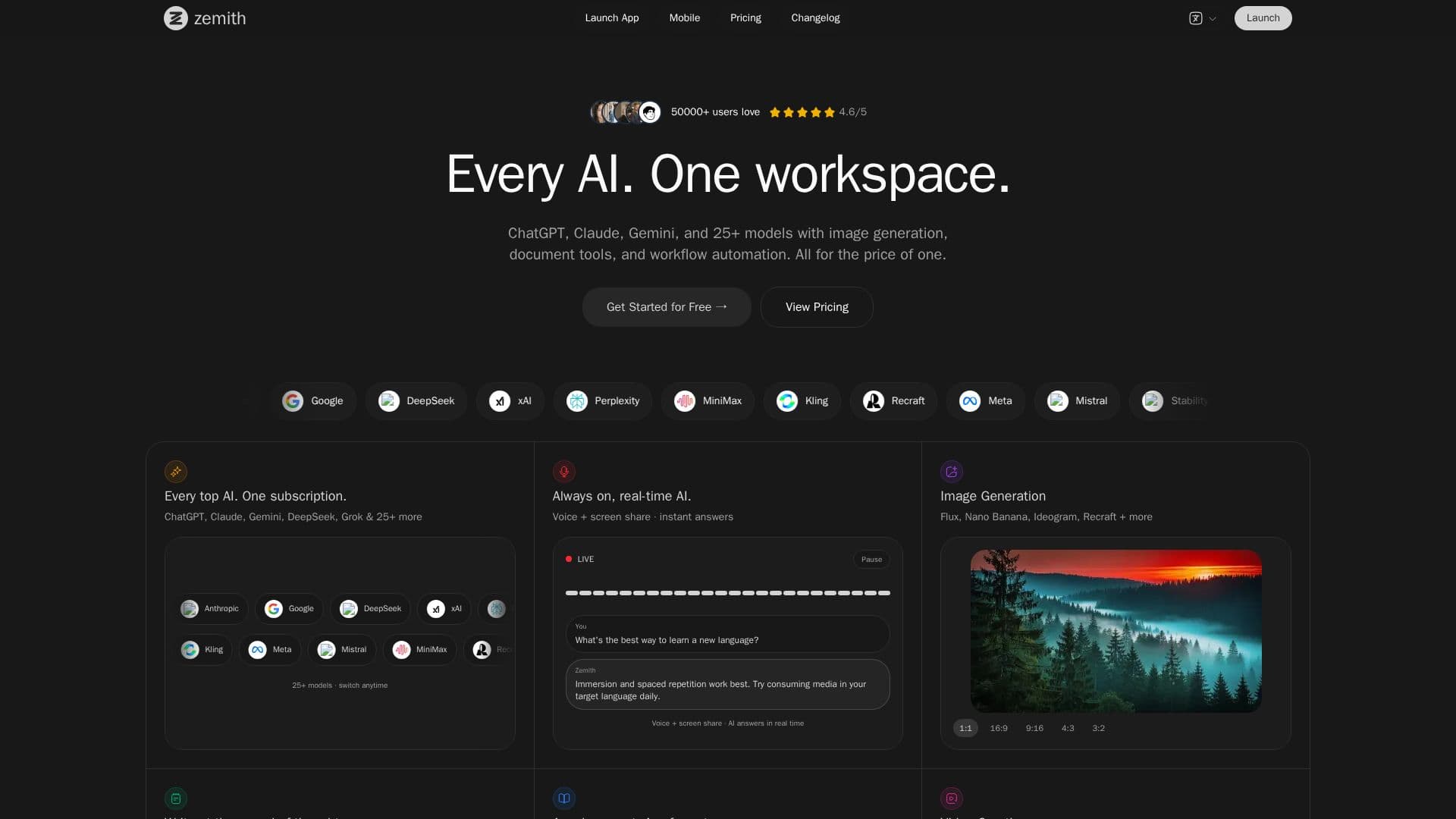This screenshot has width=1456, height=819.
Task: Click the Launch button in header
Action: coord(1263,18)
